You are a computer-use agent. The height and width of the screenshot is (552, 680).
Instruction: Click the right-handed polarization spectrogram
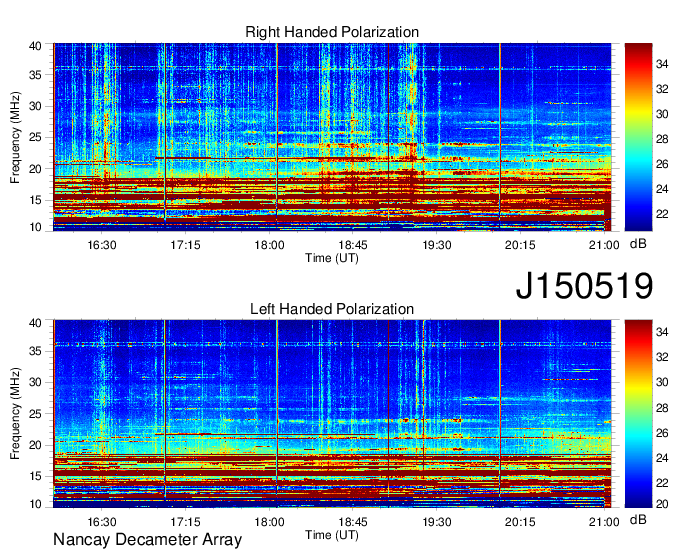pyautogui.click(x=332, y=137)
